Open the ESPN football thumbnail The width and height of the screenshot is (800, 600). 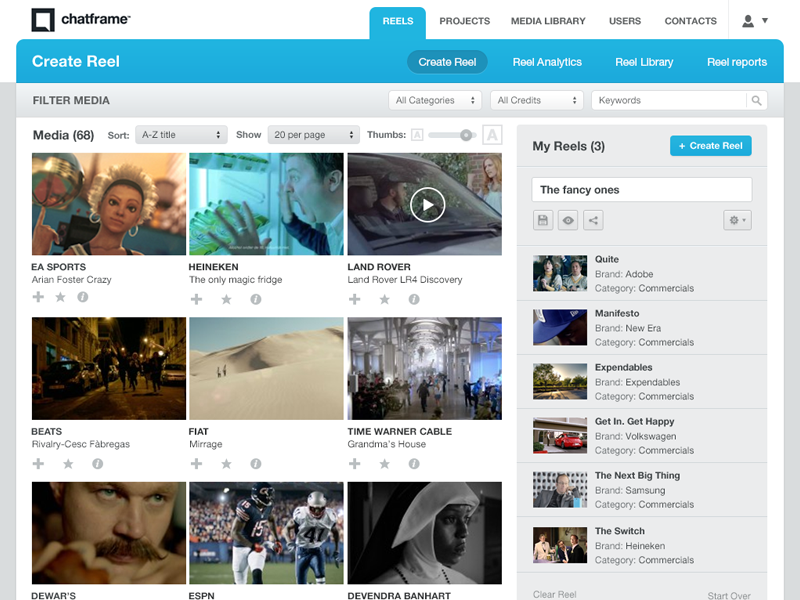click(266, 533)
